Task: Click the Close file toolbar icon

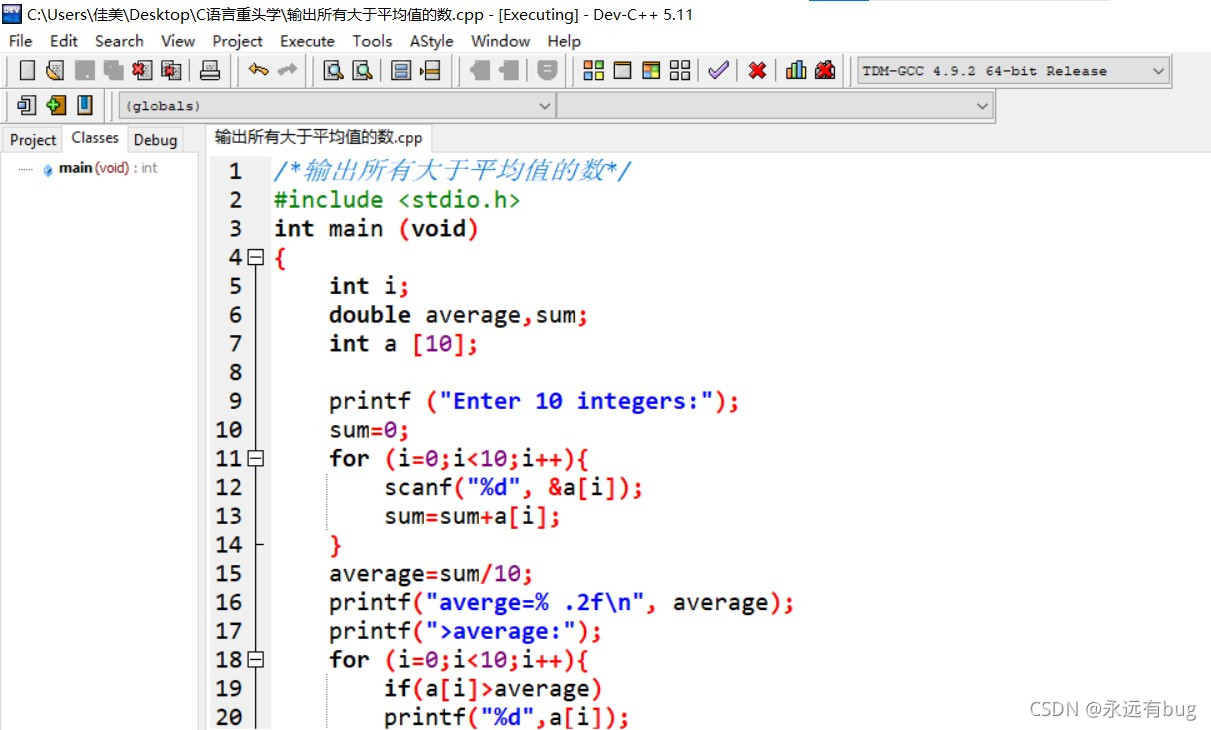Action: pos(142,70)
